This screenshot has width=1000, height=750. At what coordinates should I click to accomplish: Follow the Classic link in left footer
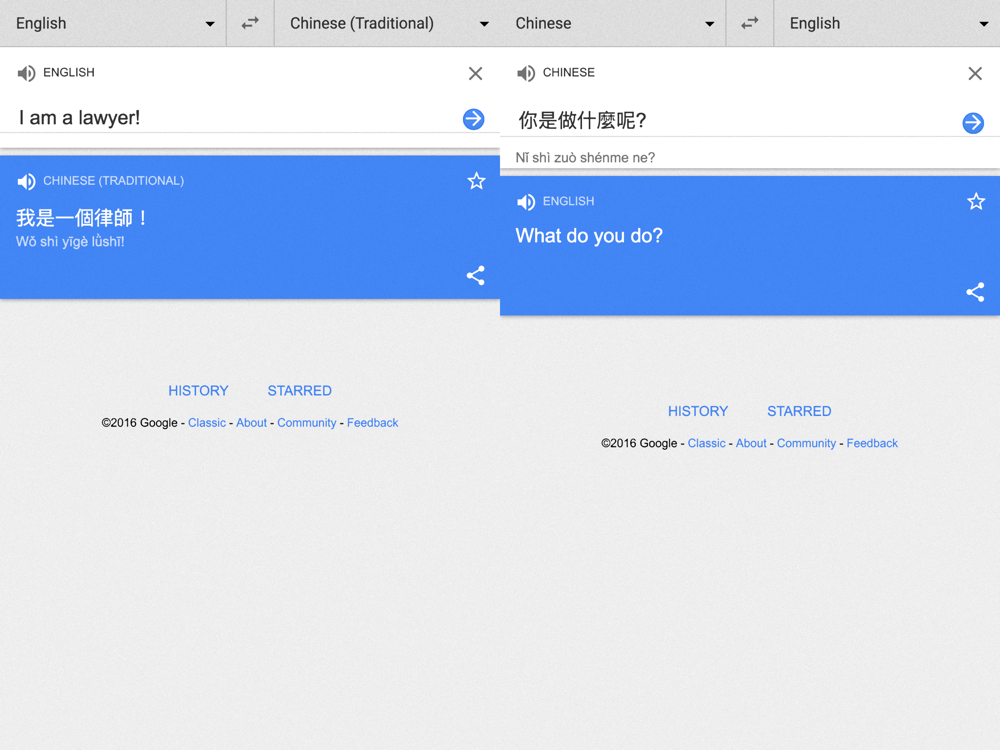tap(207, 423)
